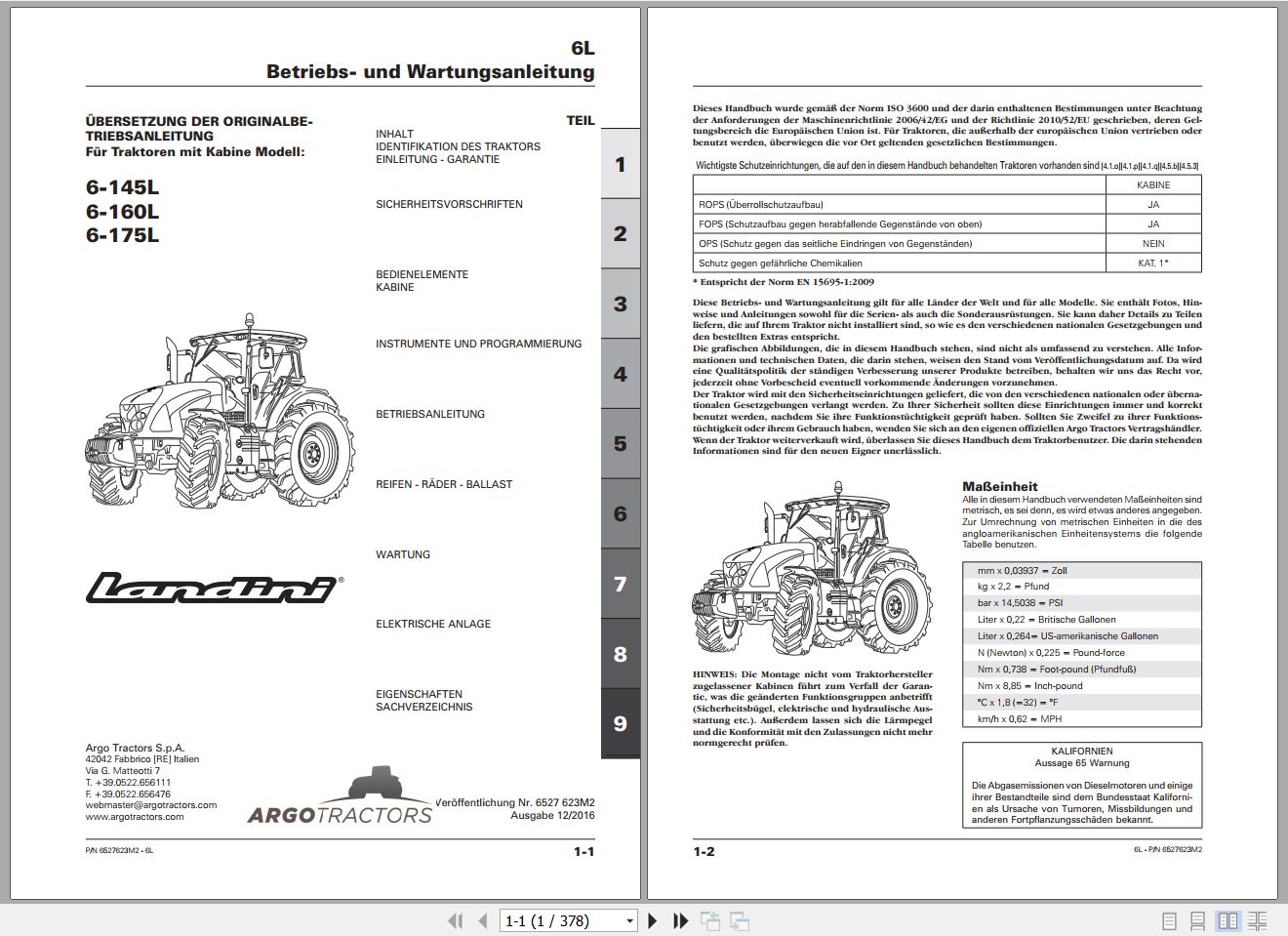Click the previous view navigation icon

click(709, 920)
